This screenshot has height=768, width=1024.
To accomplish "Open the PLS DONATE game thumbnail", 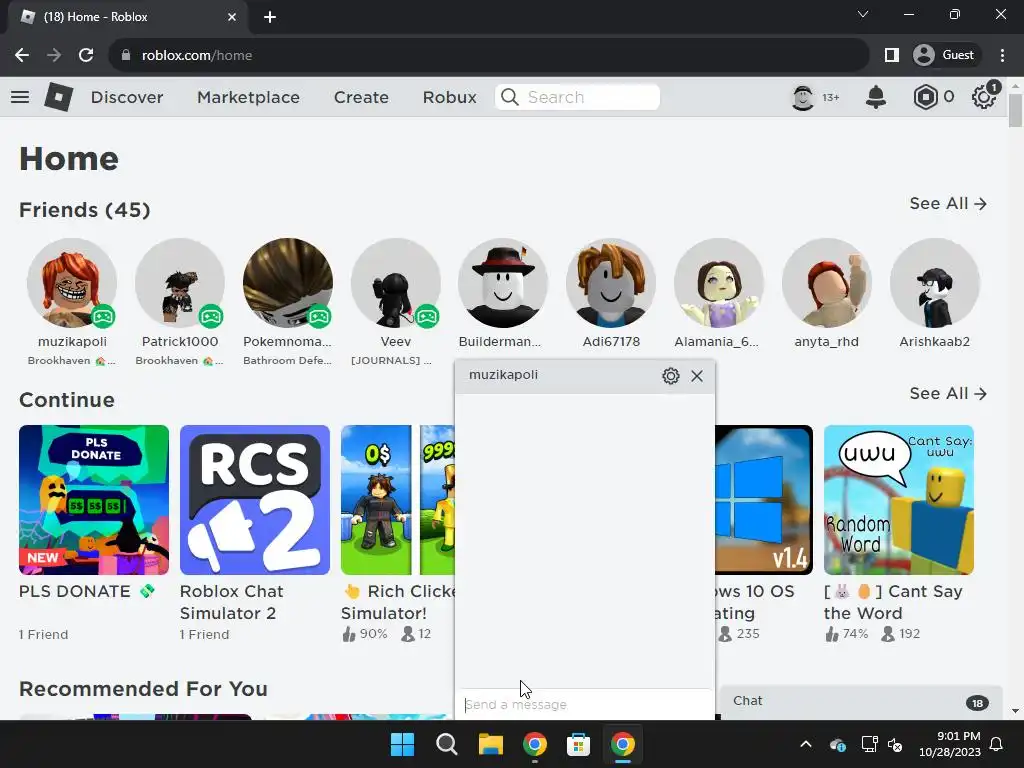I will tap(94, 500).
